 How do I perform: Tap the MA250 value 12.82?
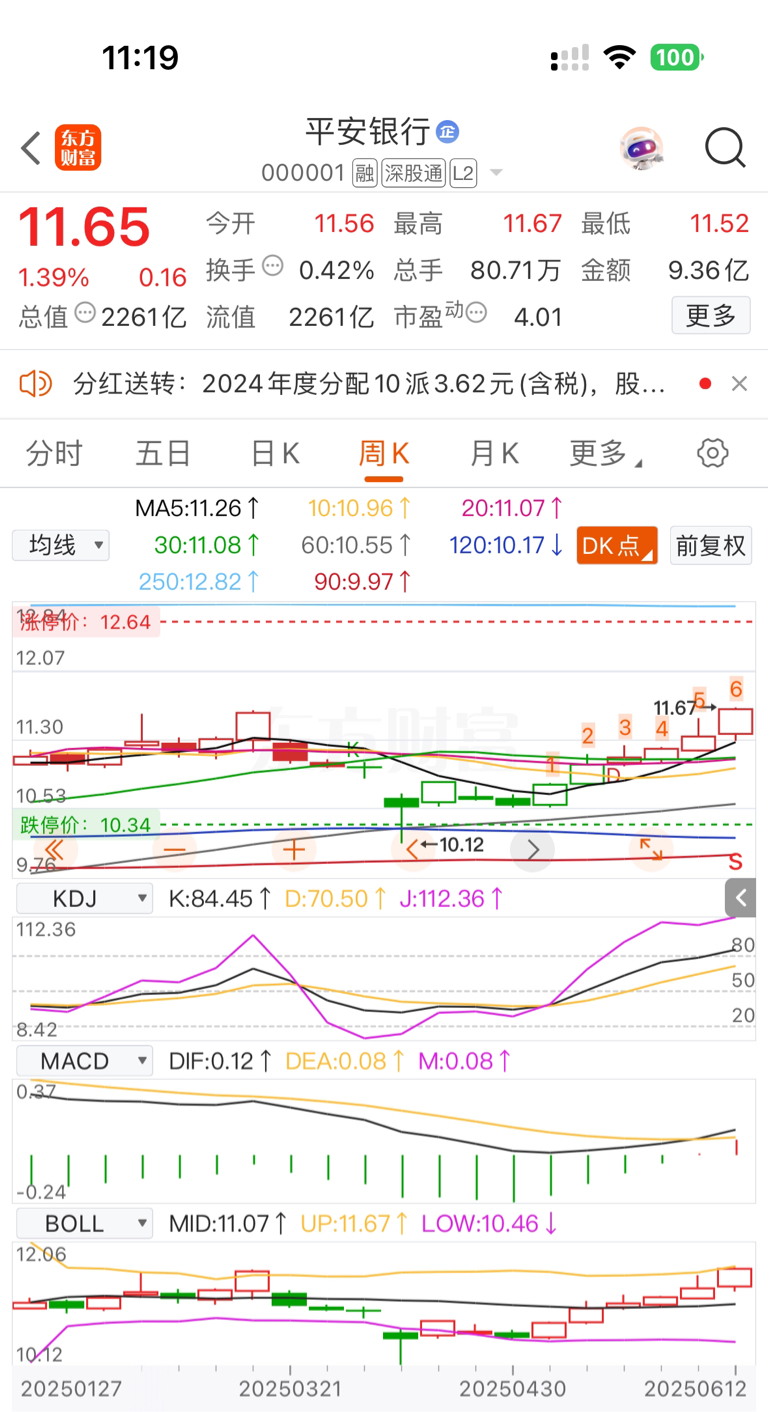pos(200,581)
